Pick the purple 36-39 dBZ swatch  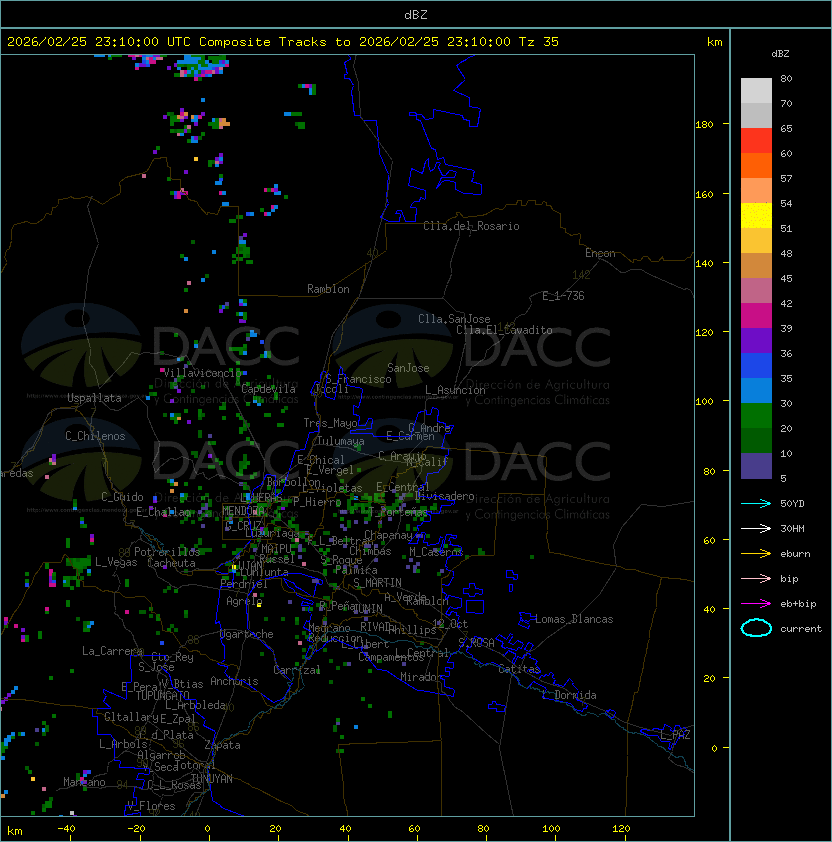[756, 340]
